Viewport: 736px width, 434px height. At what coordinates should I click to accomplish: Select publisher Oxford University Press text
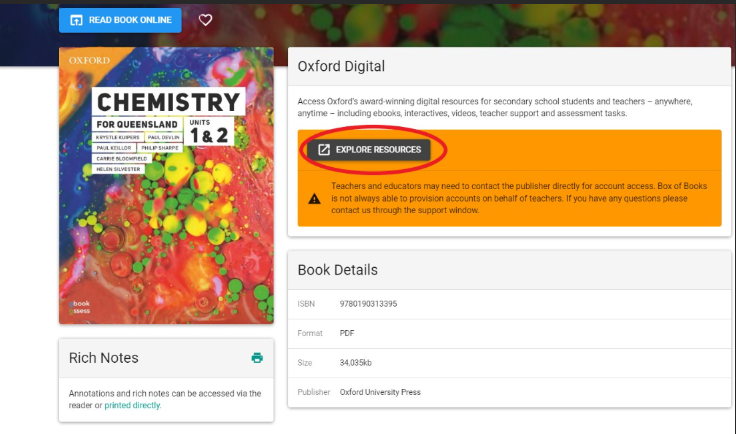[x=380, y=392]
